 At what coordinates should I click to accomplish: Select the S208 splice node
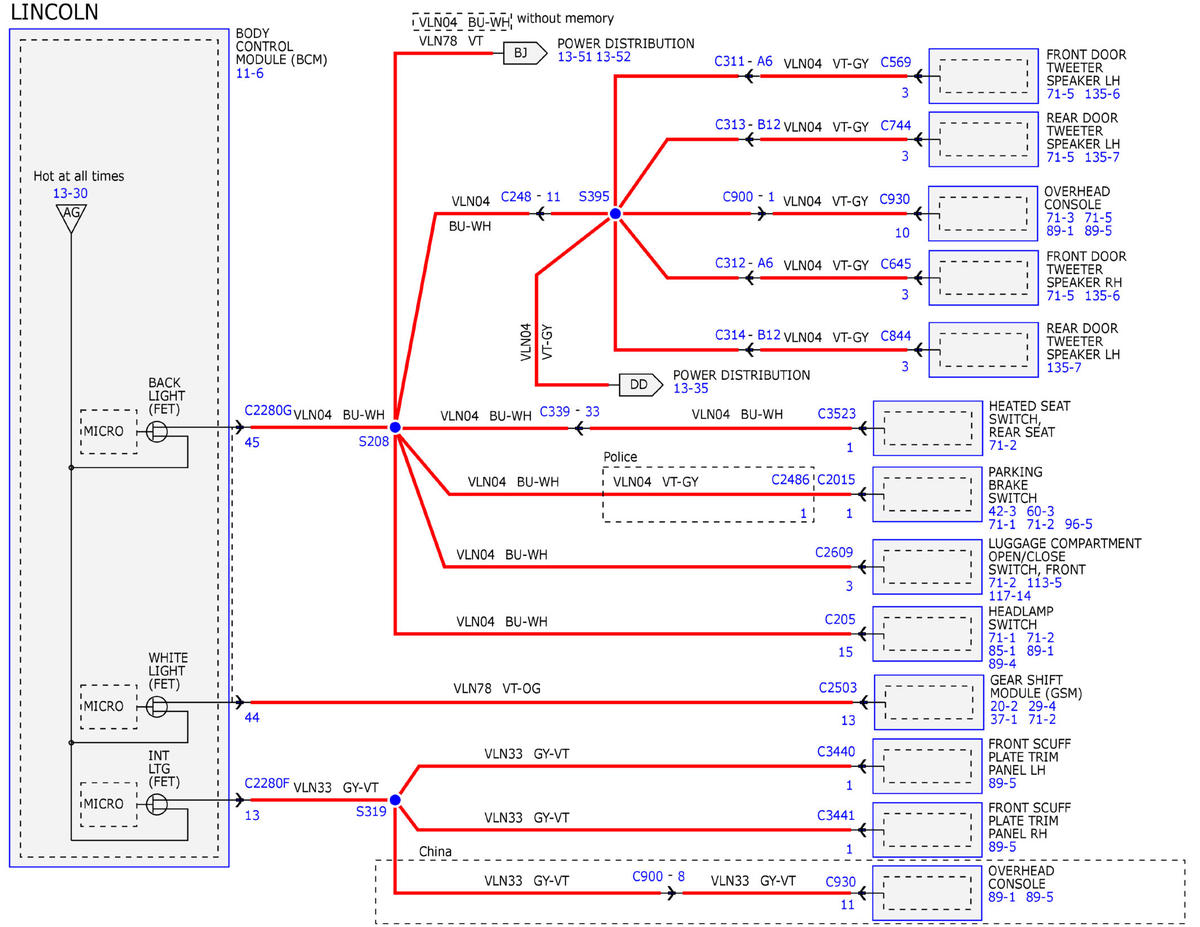(x=395, y=427)
